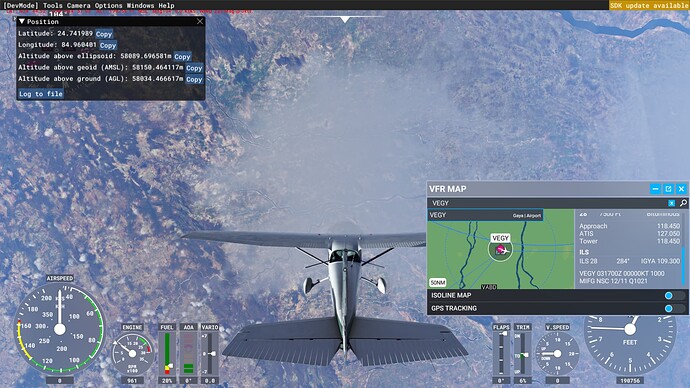690x388 pixels.
Task: Click the airport info panel scrollbar
Action: tap(683, 266)
